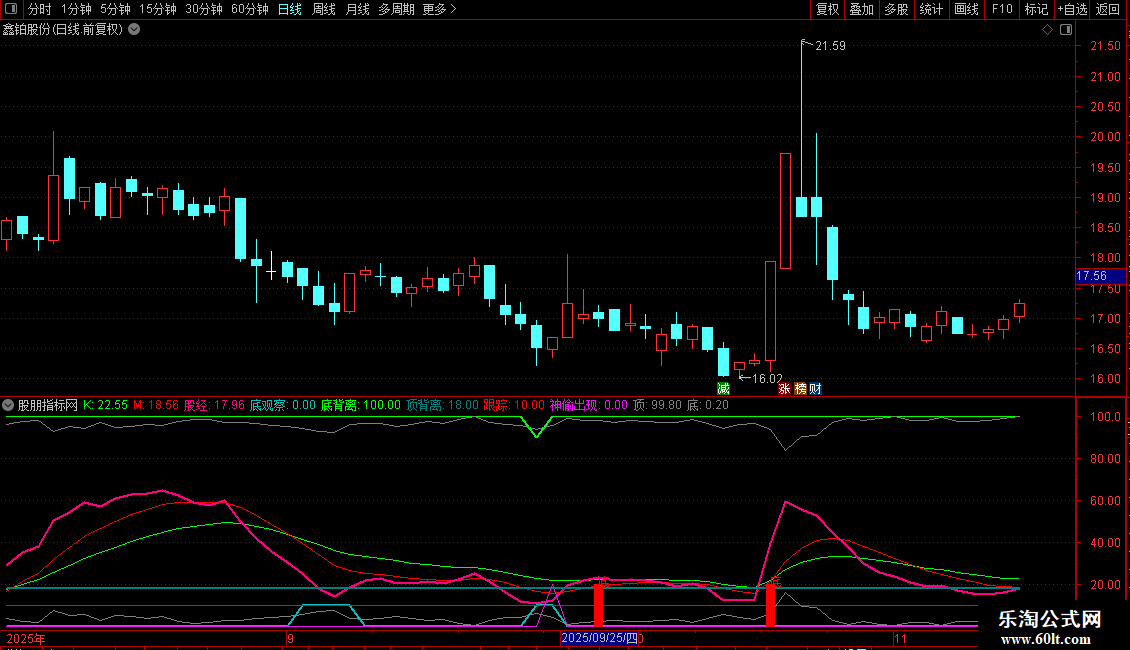The width and height of the screenshot is (1130, 650).
Task: Expand the indicator panel settings arrow
Action: pyautogui.click(x=8, y=405)
